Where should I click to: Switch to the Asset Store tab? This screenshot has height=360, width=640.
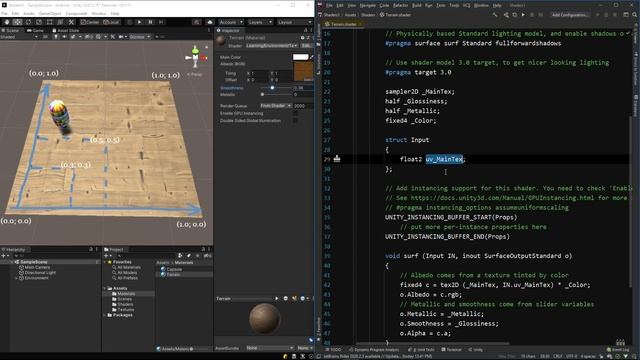66,31
